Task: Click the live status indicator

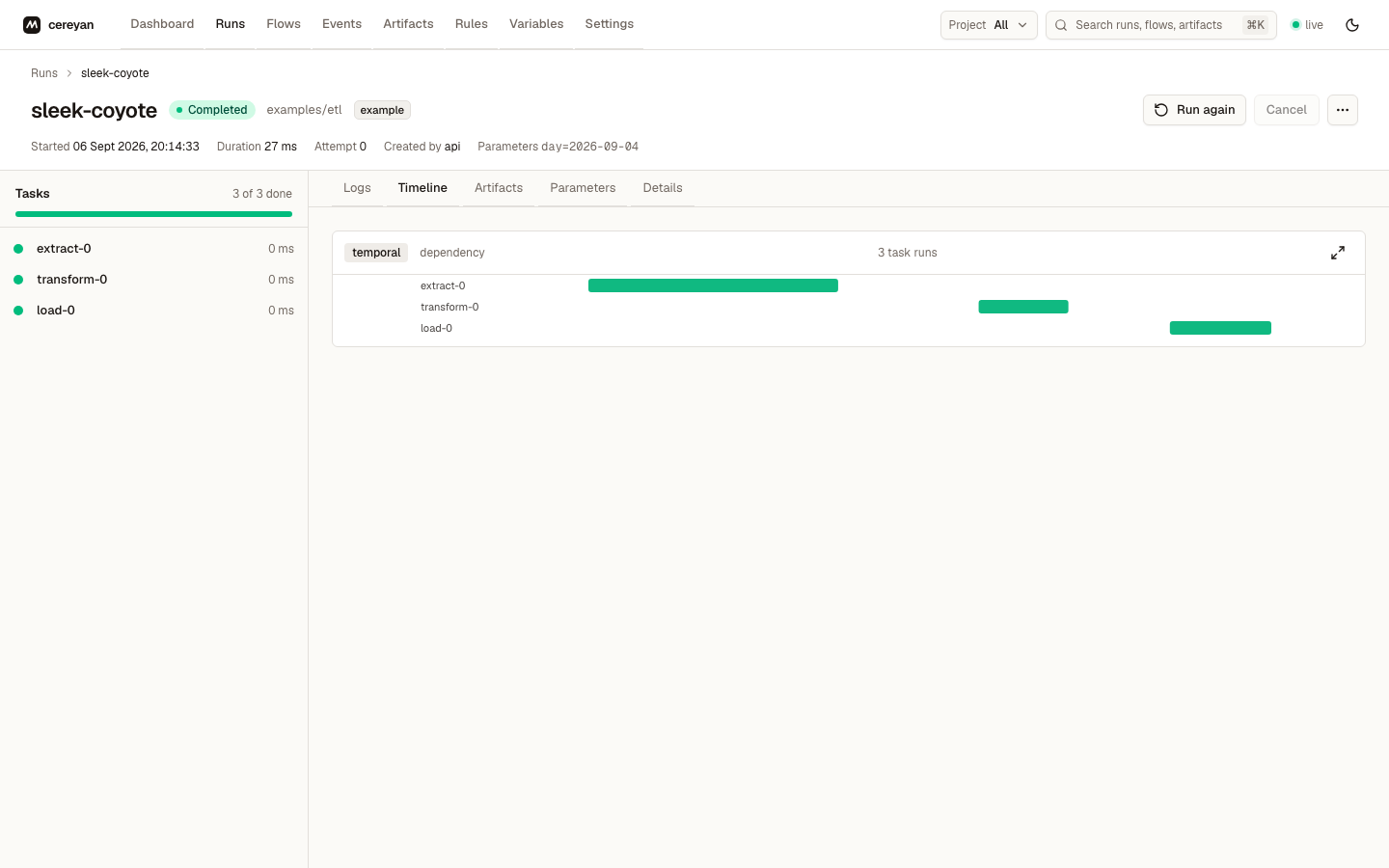Action: click(1307, 25)
